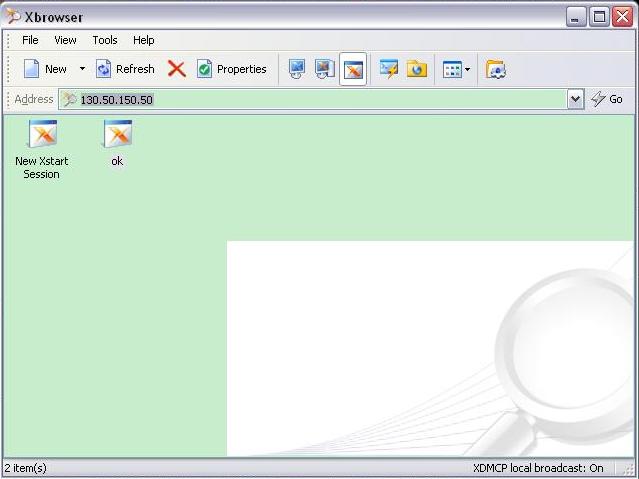Screen dimensions: 639x479
Task: Open the view mode dropdown arrow
Action: click(467, 69)
